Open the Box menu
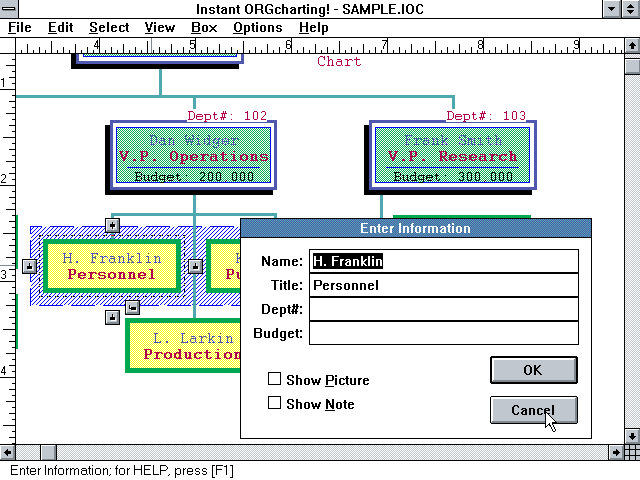The height and width of the screenshot is (480, 640). pyautogui.click(x=204, y=27)
